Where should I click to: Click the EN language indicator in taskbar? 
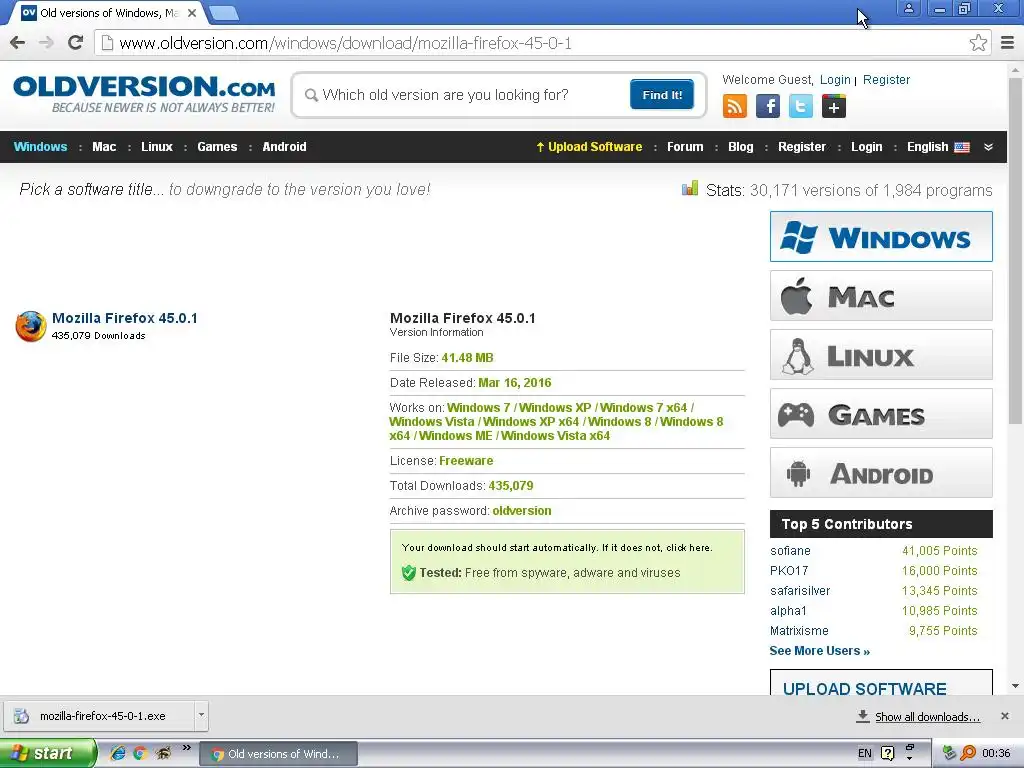tap(865, 753)
